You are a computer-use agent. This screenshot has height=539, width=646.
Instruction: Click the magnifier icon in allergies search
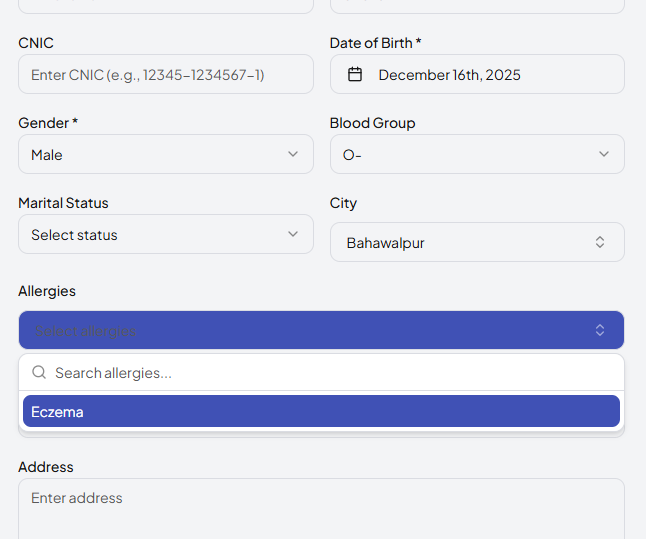(39, 372)
